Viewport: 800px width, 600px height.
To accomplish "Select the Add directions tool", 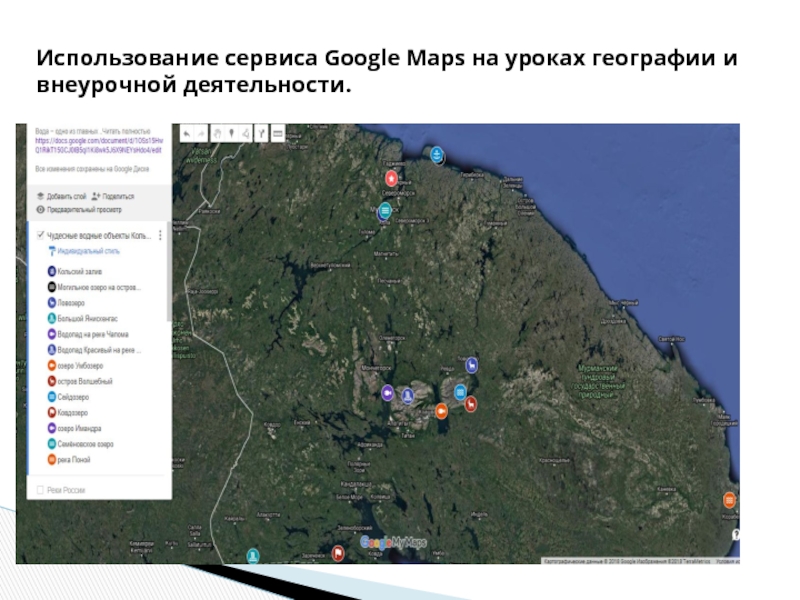I will coord(261,132).
